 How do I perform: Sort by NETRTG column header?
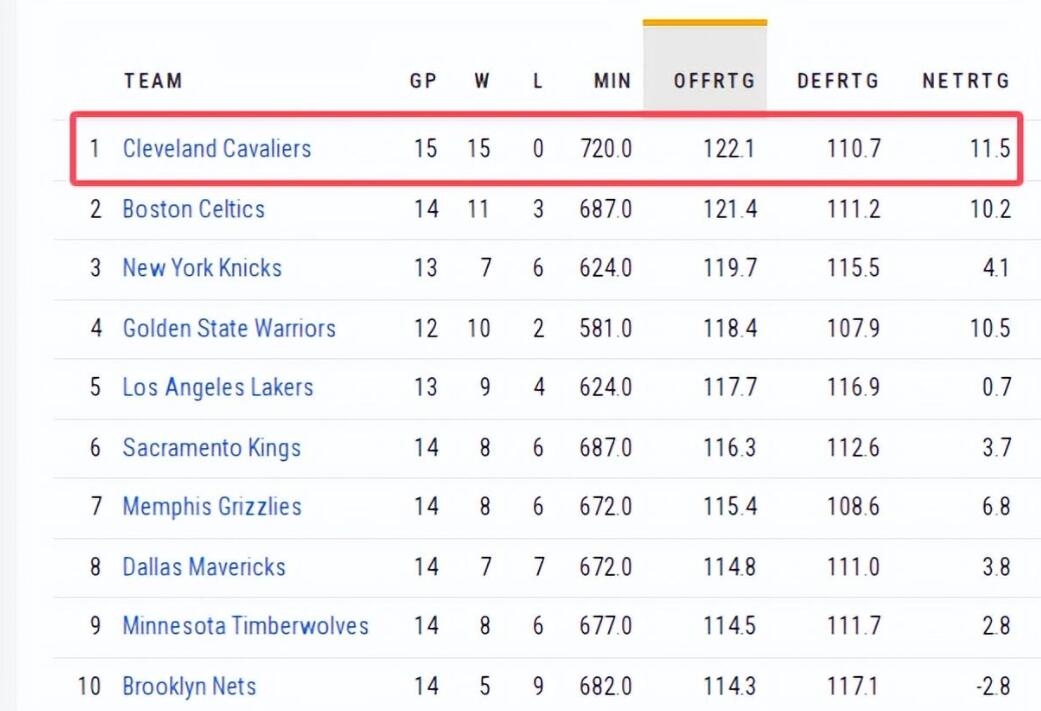click(966, 81)
